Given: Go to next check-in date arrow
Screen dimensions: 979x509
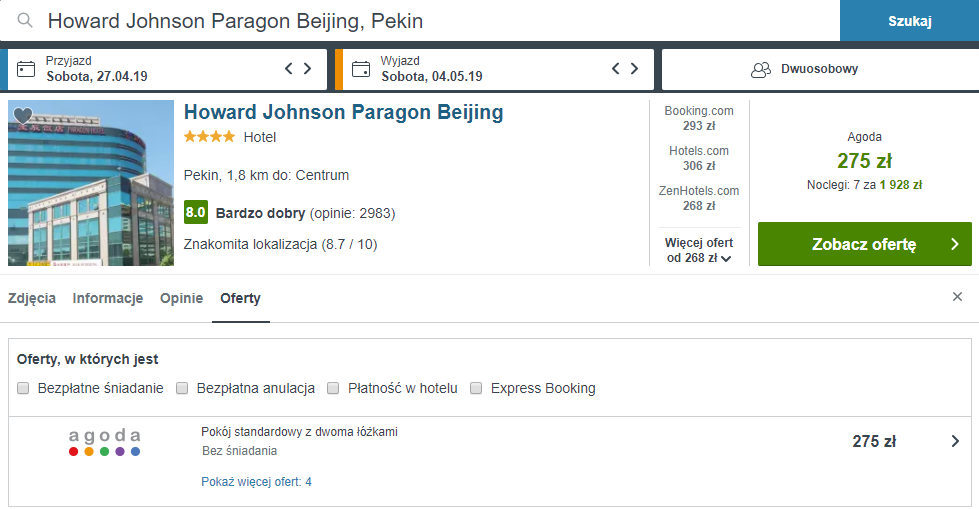Looking at the screenshot, I should pyautogui.click(x=308, y=69).
